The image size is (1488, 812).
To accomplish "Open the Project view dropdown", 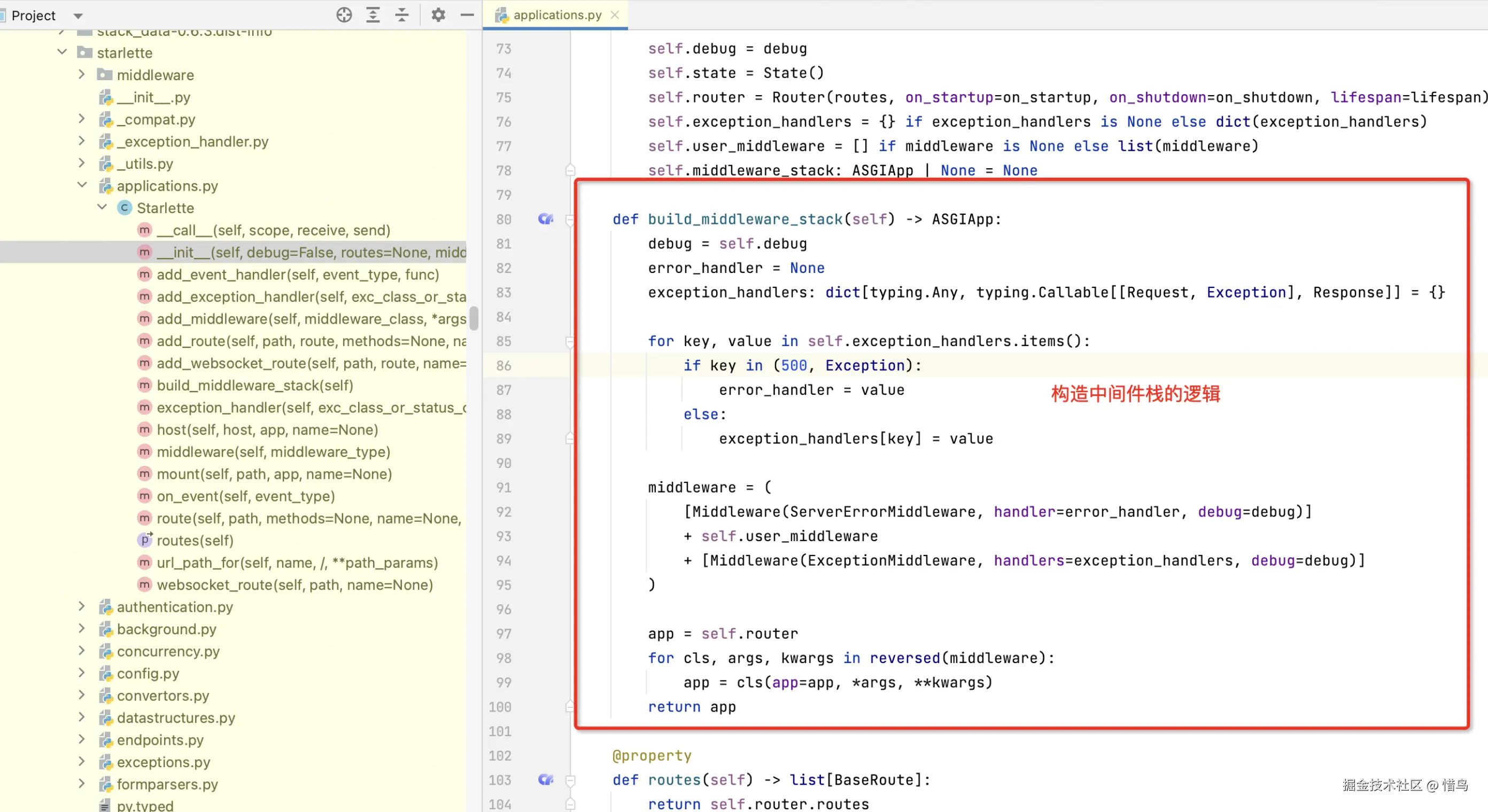I will click(x=78, y=15).
